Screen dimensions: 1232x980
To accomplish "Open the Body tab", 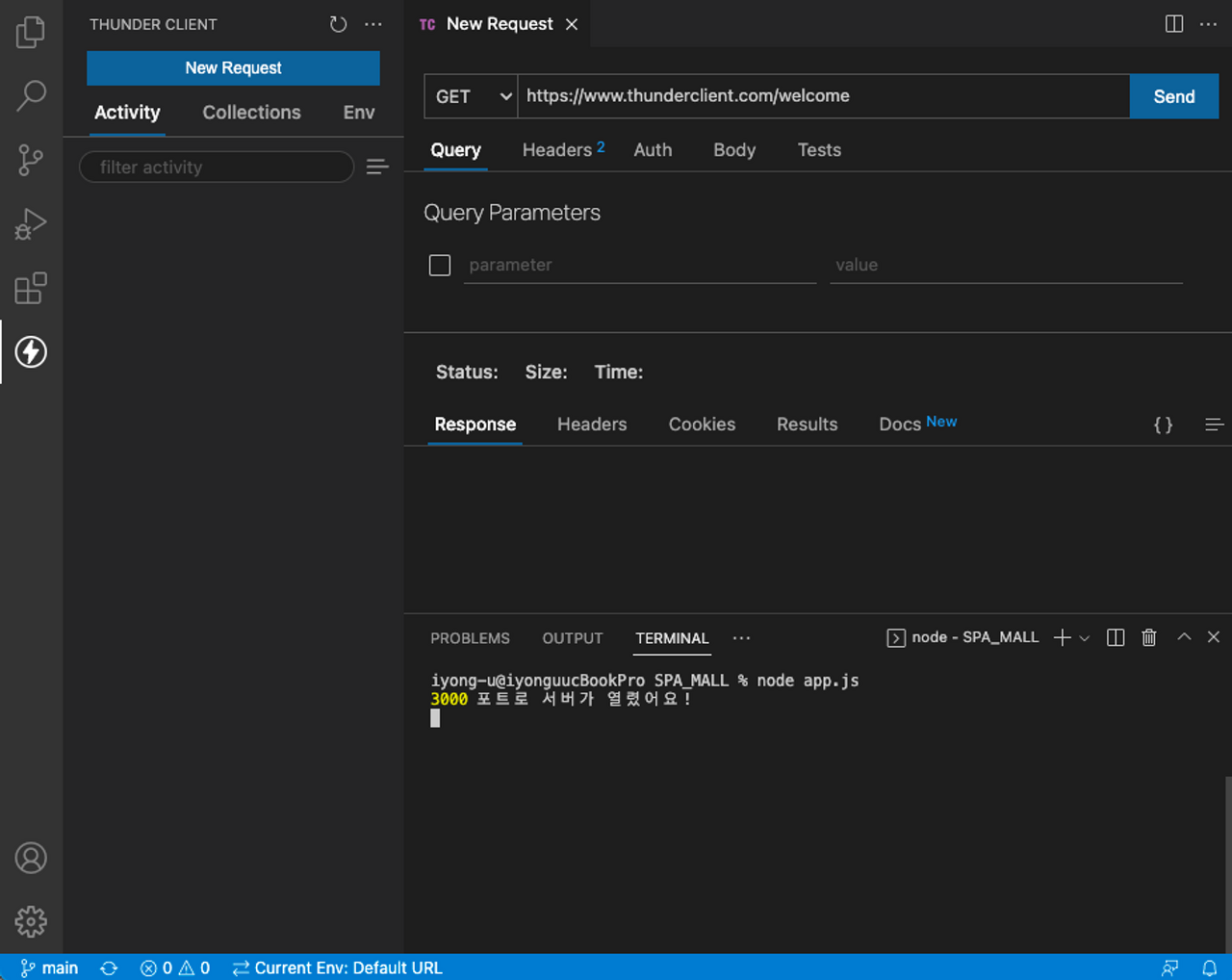I will pos(734,149).
